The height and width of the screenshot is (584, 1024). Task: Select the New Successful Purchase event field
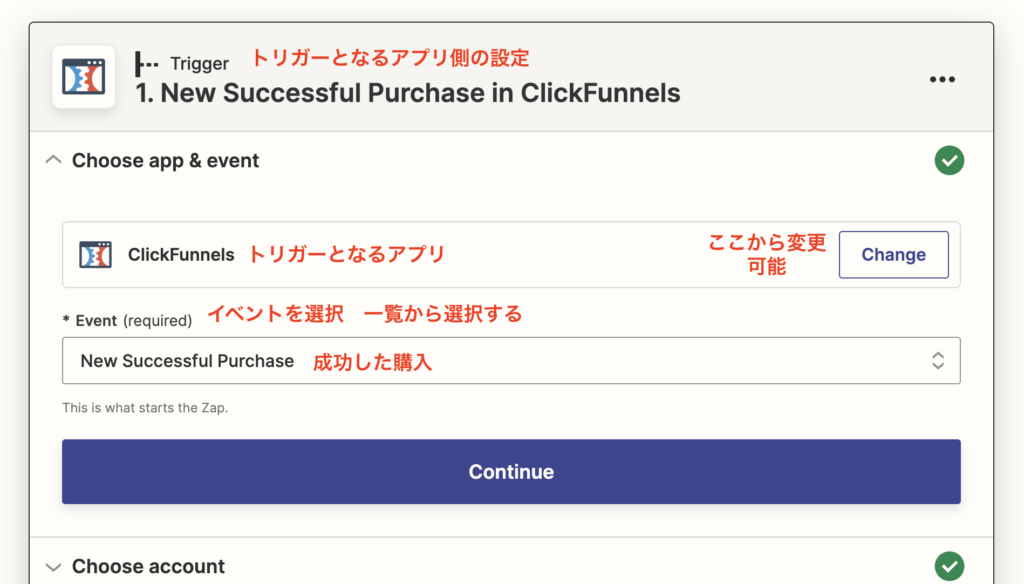511,361
